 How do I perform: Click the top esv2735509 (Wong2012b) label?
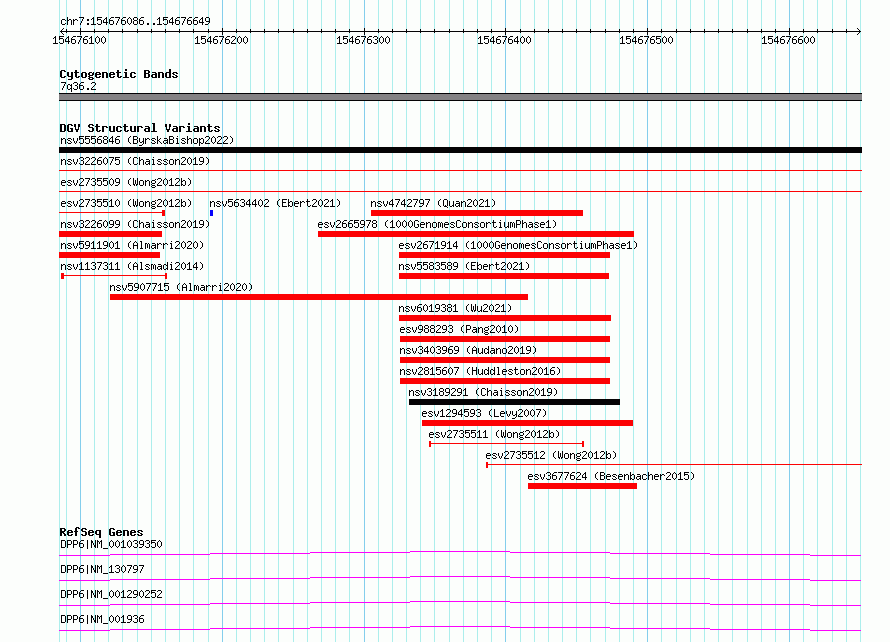(x=126, y=182)
